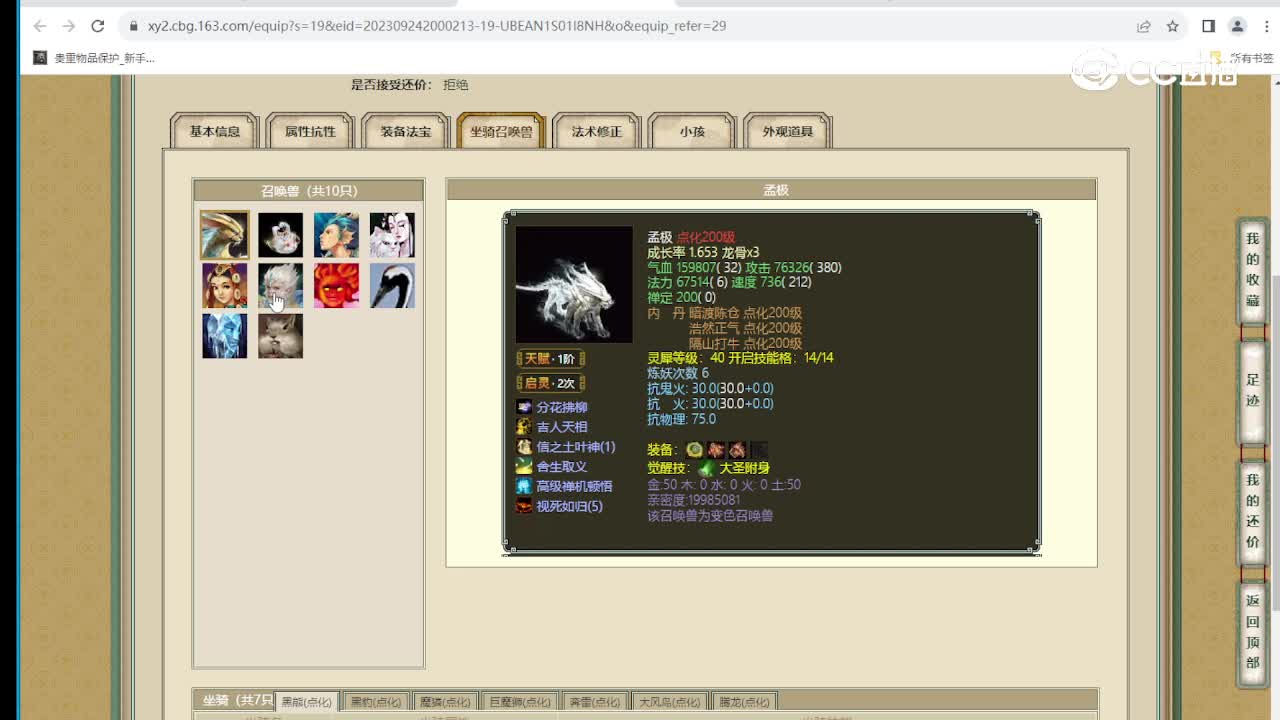Select the crane bird summon portrait
The image size is (1280, 720).
[392, 286]
